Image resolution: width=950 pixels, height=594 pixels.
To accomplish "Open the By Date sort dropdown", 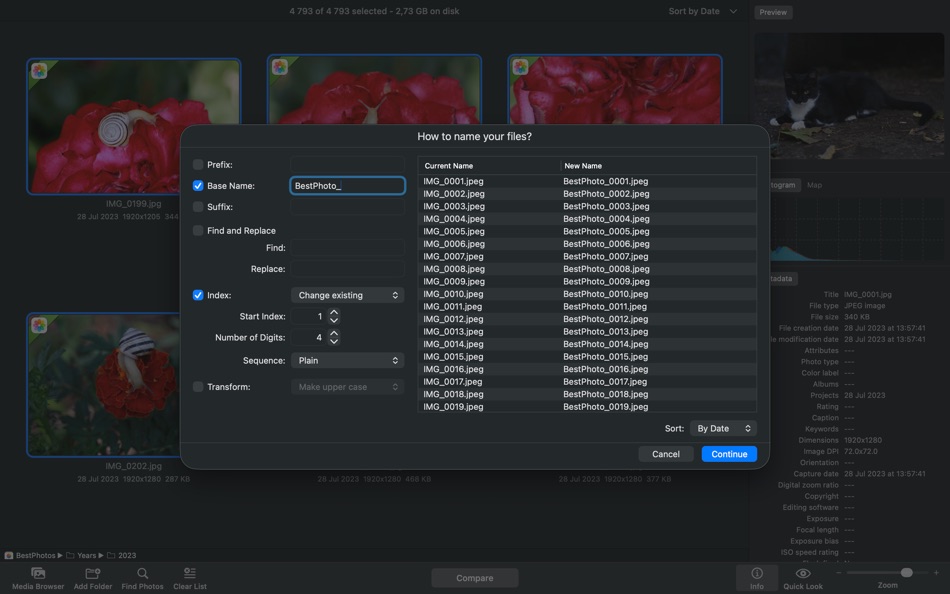I will click(x=722, y=427).
